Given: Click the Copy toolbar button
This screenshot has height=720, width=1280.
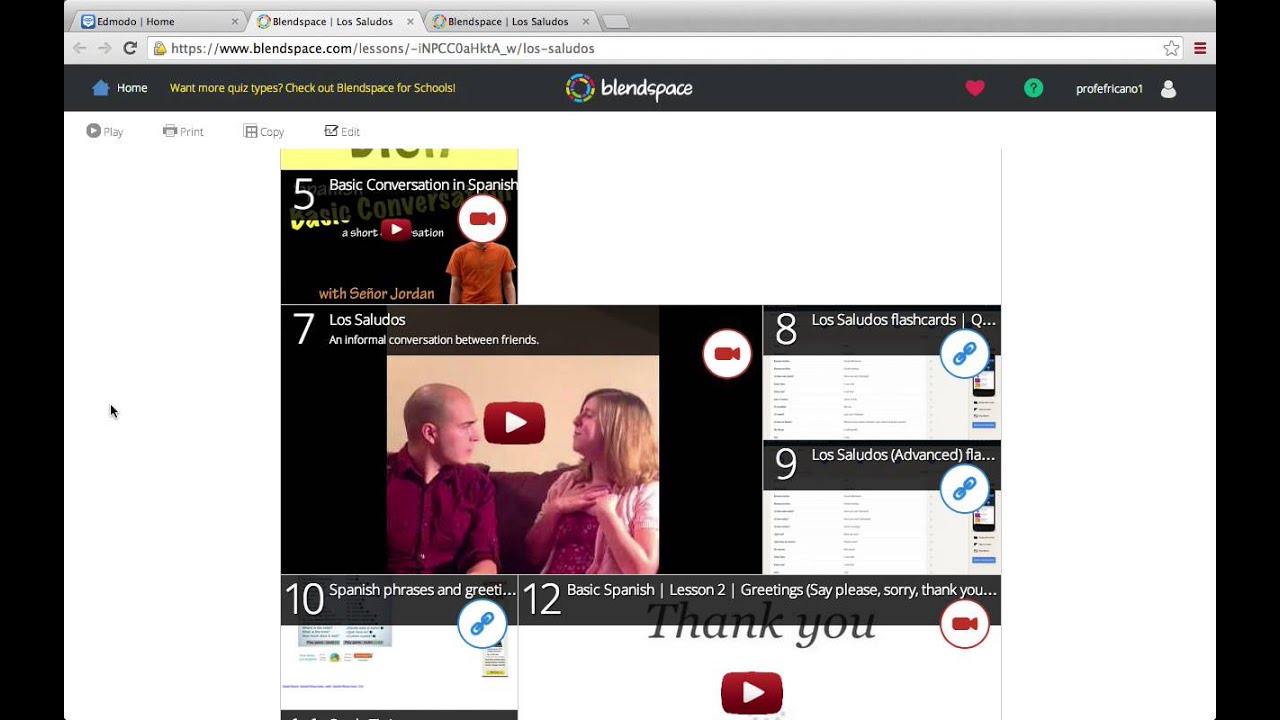Looking at the screenshot, I should 264,131.
